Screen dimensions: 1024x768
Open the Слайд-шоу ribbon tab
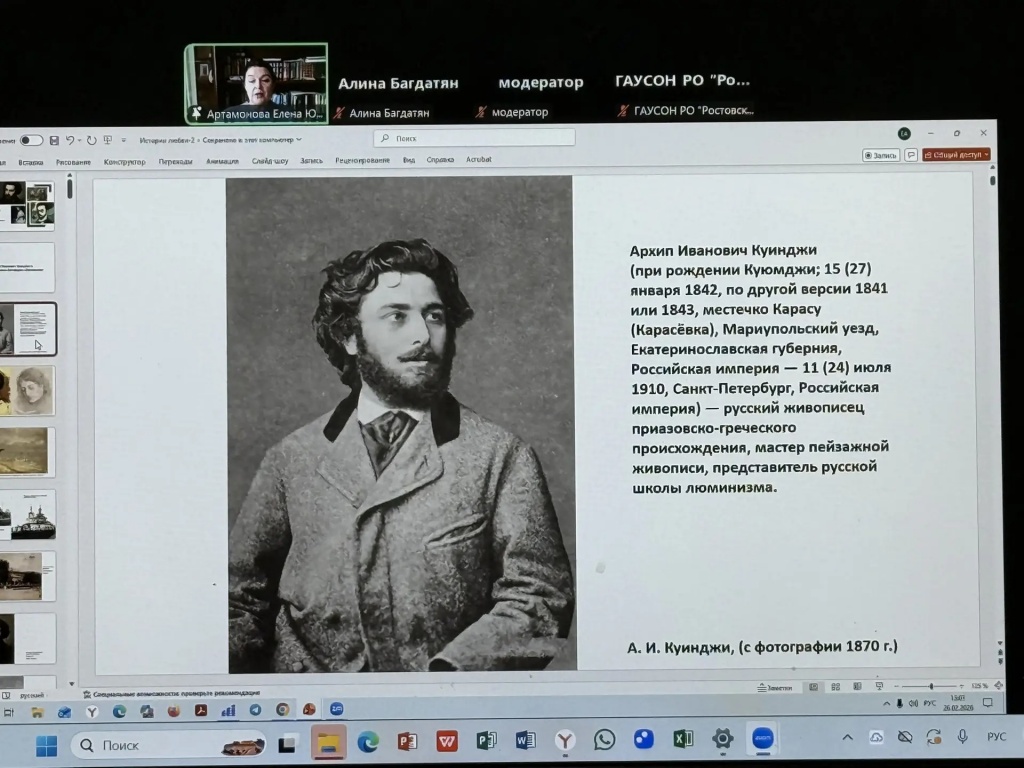coord(269,160)
